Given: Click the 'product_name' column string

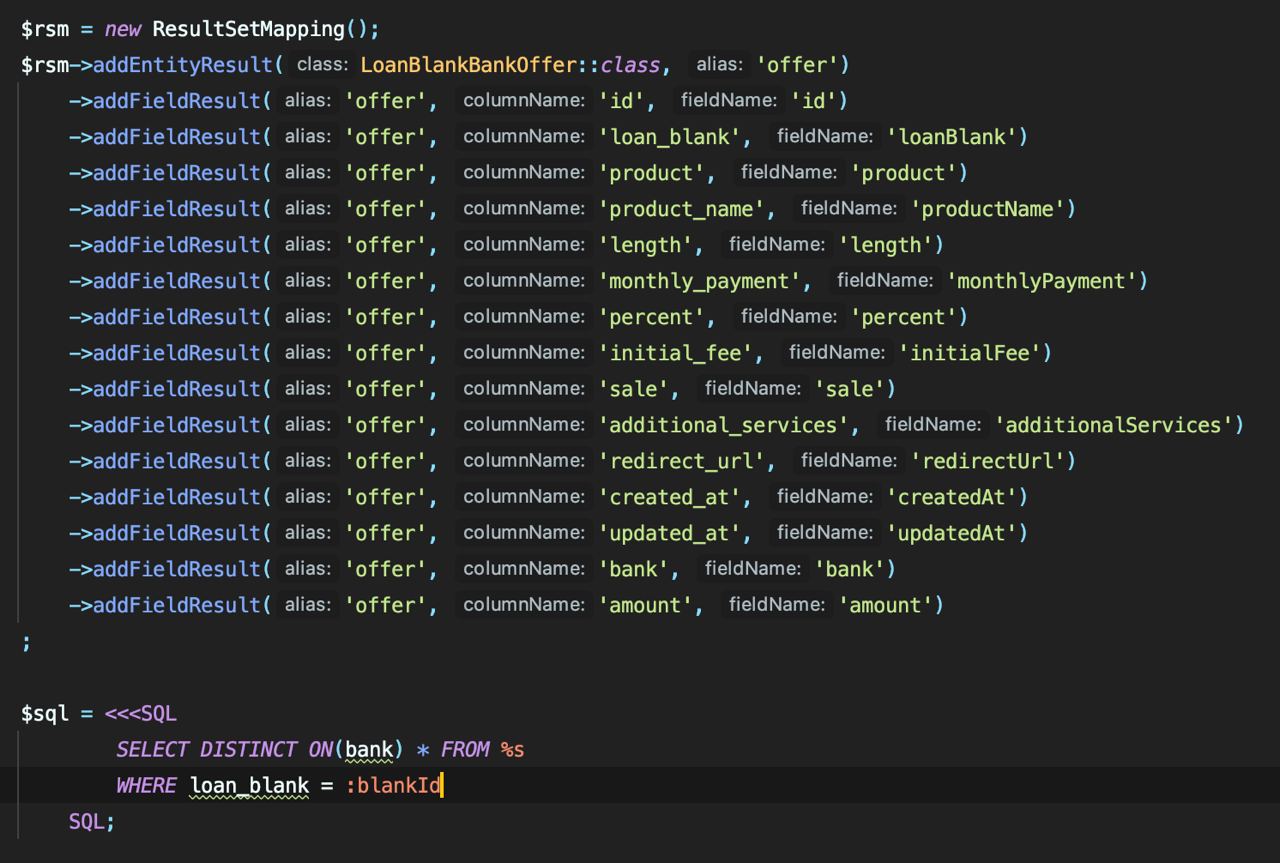Looking at the screenshot, I should 681,209.
